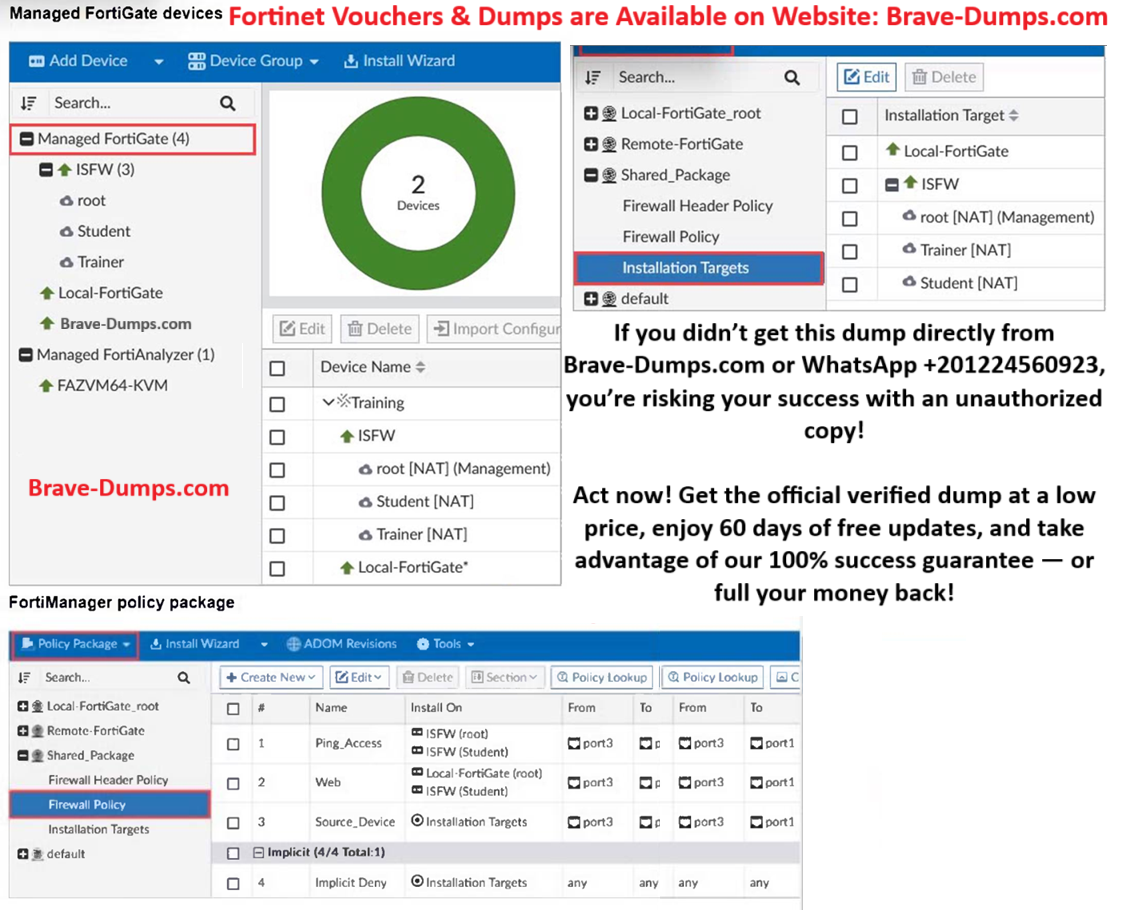Click the Install Wizard icon in the device toolbar
Image resolution: width=1122 pixels, height=910 pixels.
pyautogui.click(x=350, y=61)
